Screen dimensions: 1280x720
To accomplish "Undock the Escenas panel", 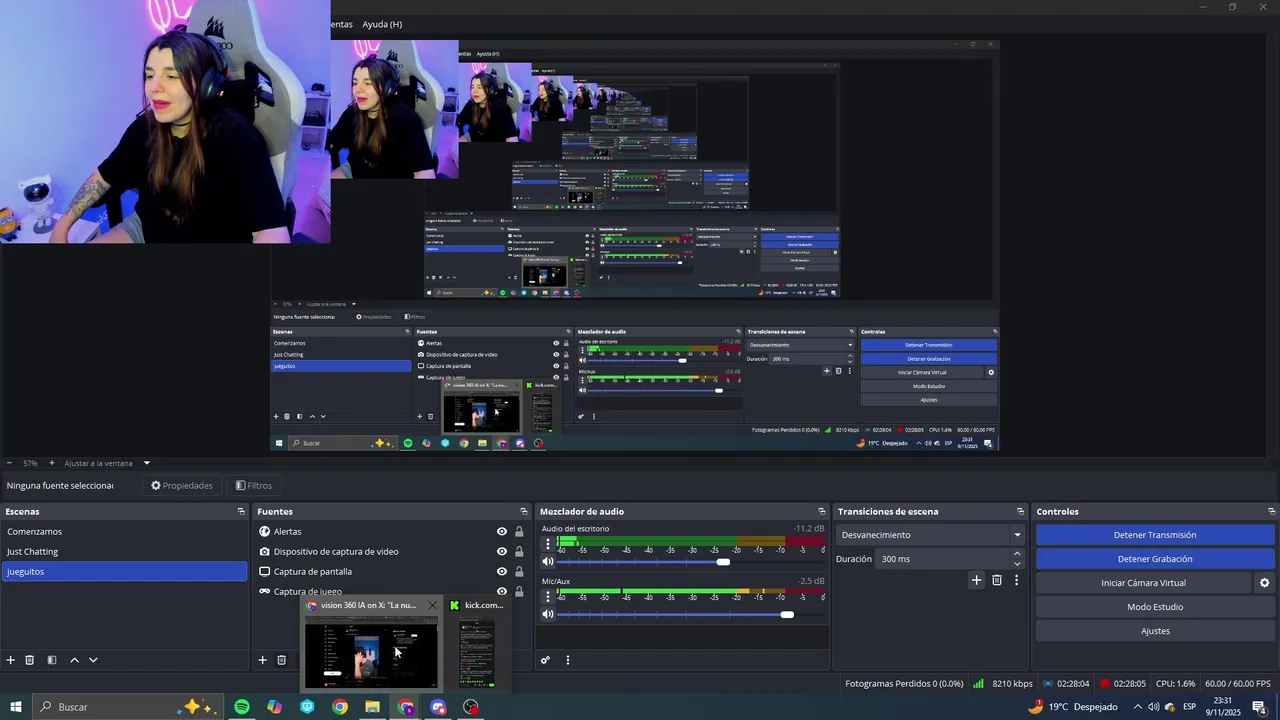I will pos(241,511).
